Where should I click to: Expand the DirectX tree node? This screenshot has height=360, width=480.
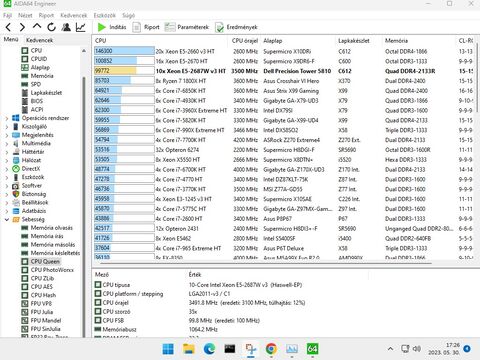click(x=7, y=169)
